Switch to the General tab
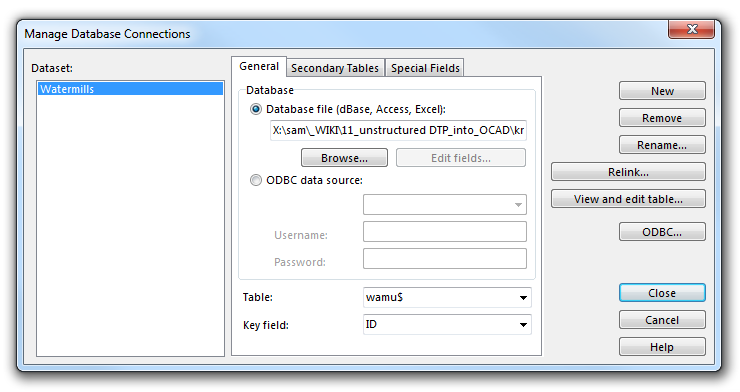The height and width of the screenshot is (392, 740). 259,67
